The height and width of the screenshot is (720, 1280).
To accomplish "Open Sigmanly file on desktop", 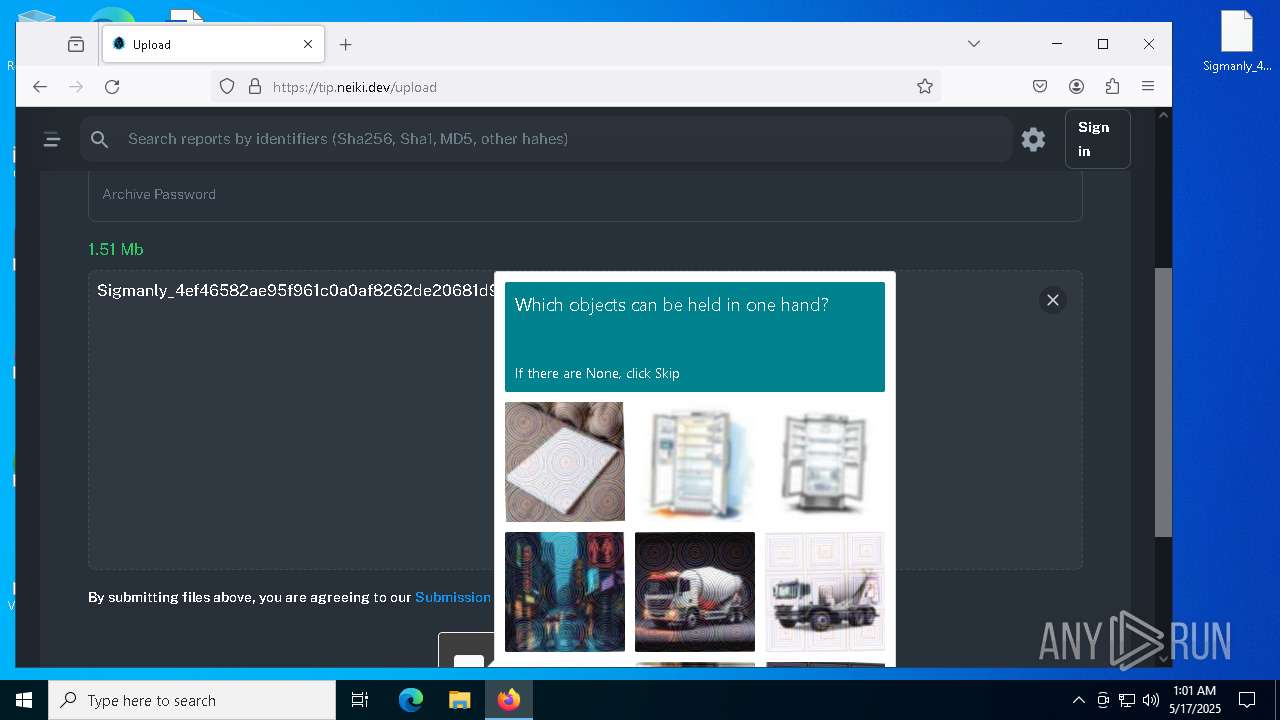I will coord(1237,42).
